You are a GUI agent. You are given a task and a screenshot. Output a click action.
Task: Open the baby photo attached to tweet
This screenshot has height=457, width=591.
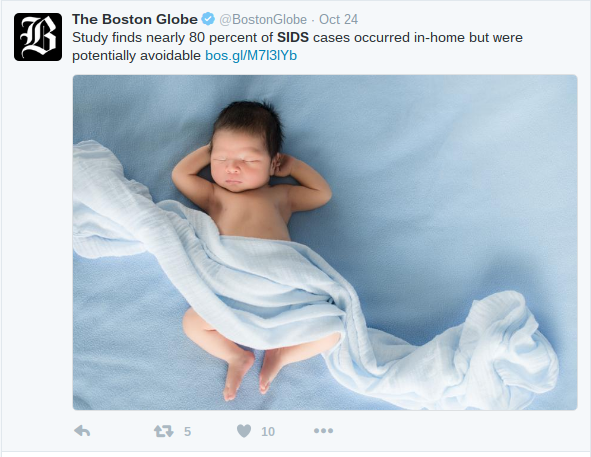[x=325, y=242]
